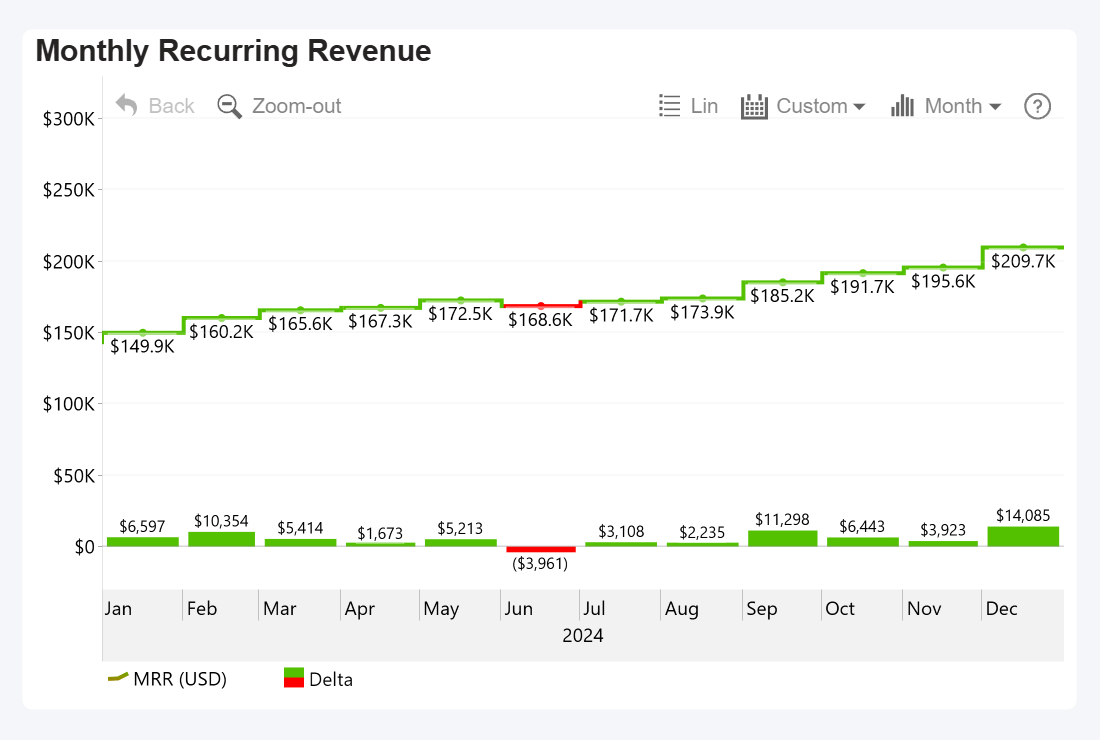The image size is (1100, 740).
Task: Click the $50K y-axis label
Action: [x=74, y=476]
